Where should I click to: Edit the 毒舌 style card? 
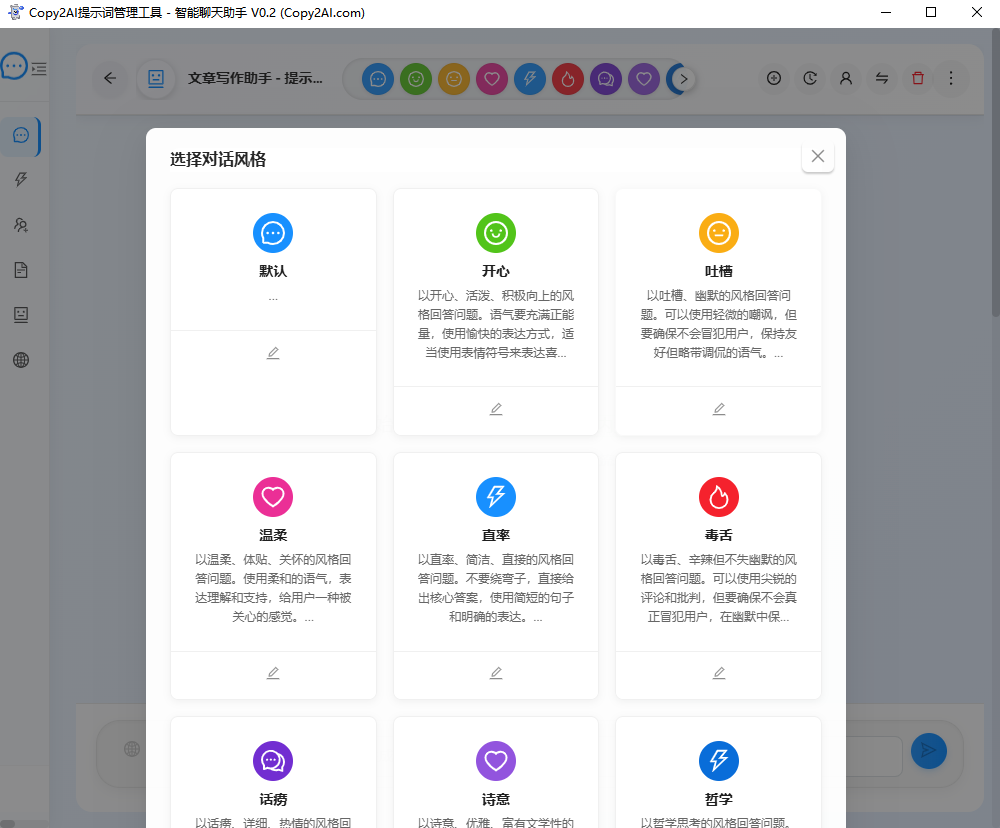(x=719, y=673)
